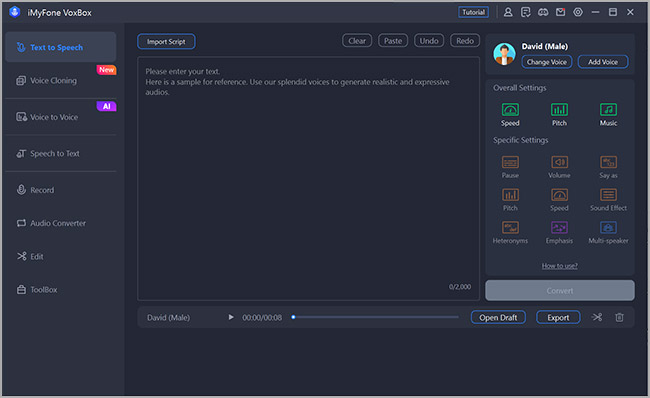This screenshot has width=650, height=398.
Task: Open the mail messages icon
Action: [x=560, y=12]
